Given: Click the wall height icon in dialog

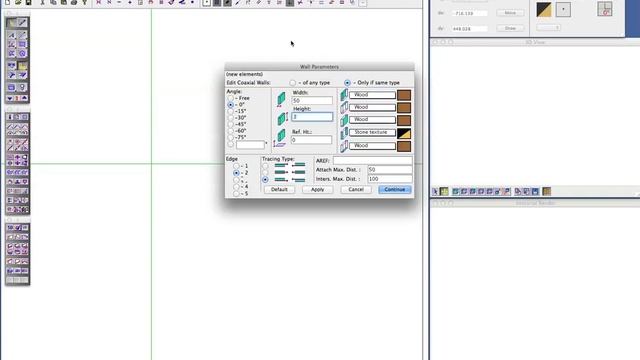Looking at the screenshot, I should click(282, 118).
